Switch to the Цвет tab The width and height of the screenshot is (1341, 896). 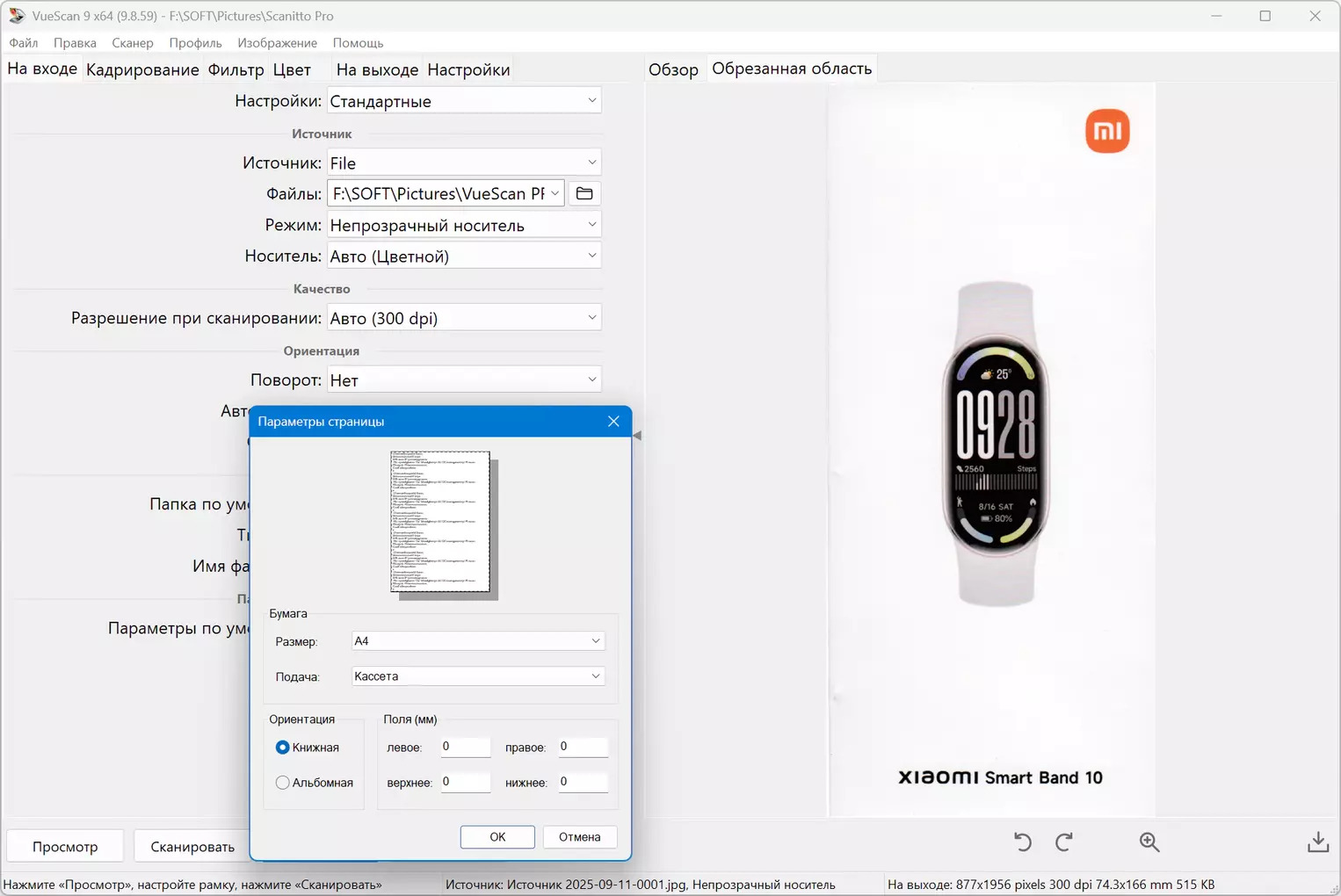(292, 69)
